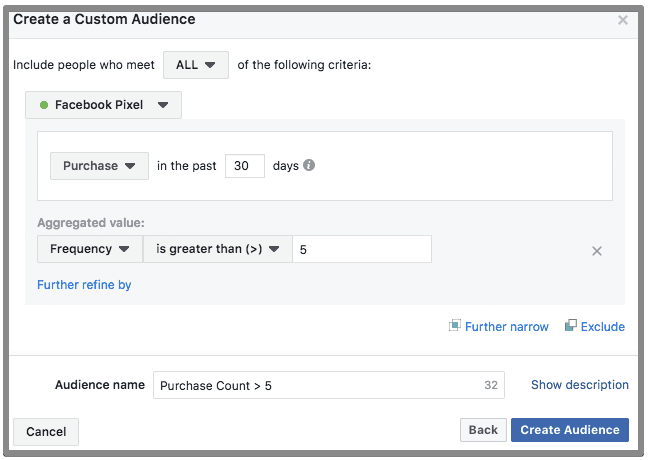Click the Exclude icon

[570, 326]
